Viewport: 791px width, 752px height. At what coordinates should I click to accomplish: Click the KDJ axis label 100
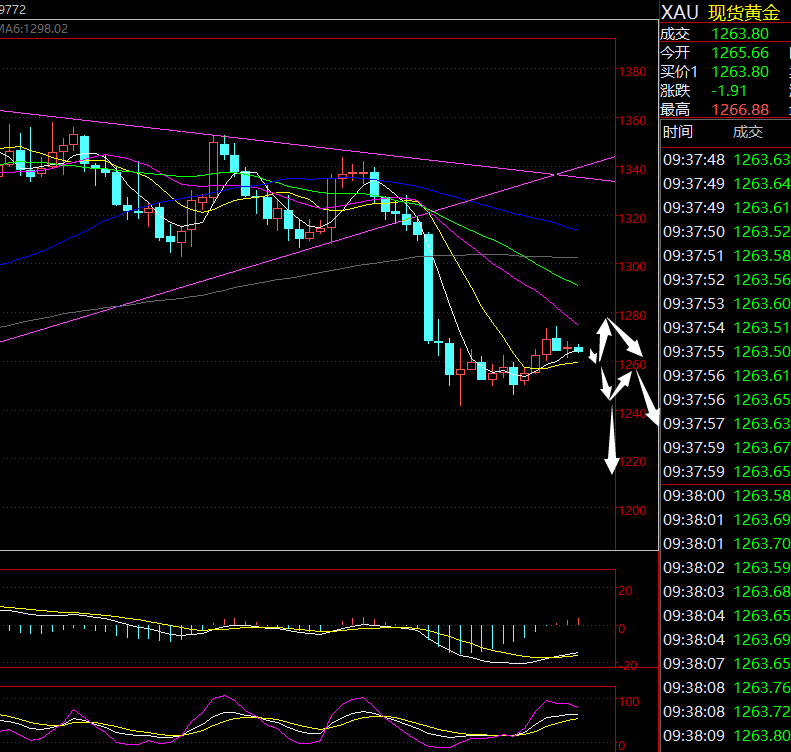[x=629, y=702]
